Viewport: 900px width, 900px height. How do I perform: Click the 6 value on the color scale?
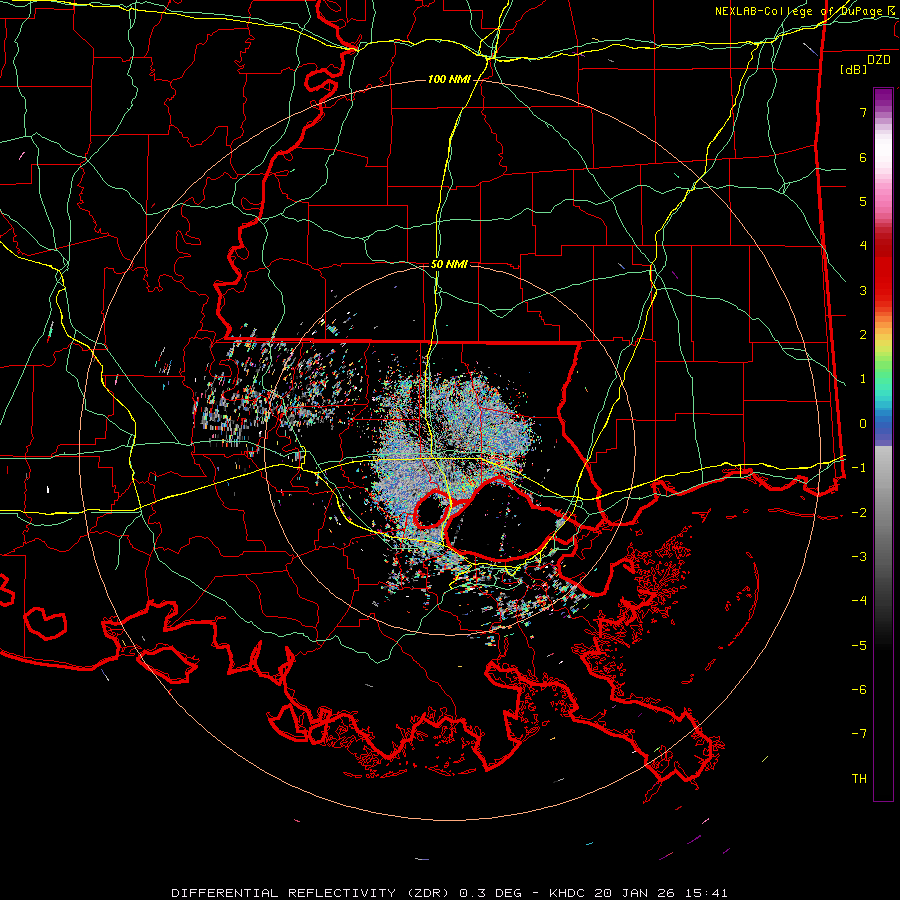click(863, 157)
